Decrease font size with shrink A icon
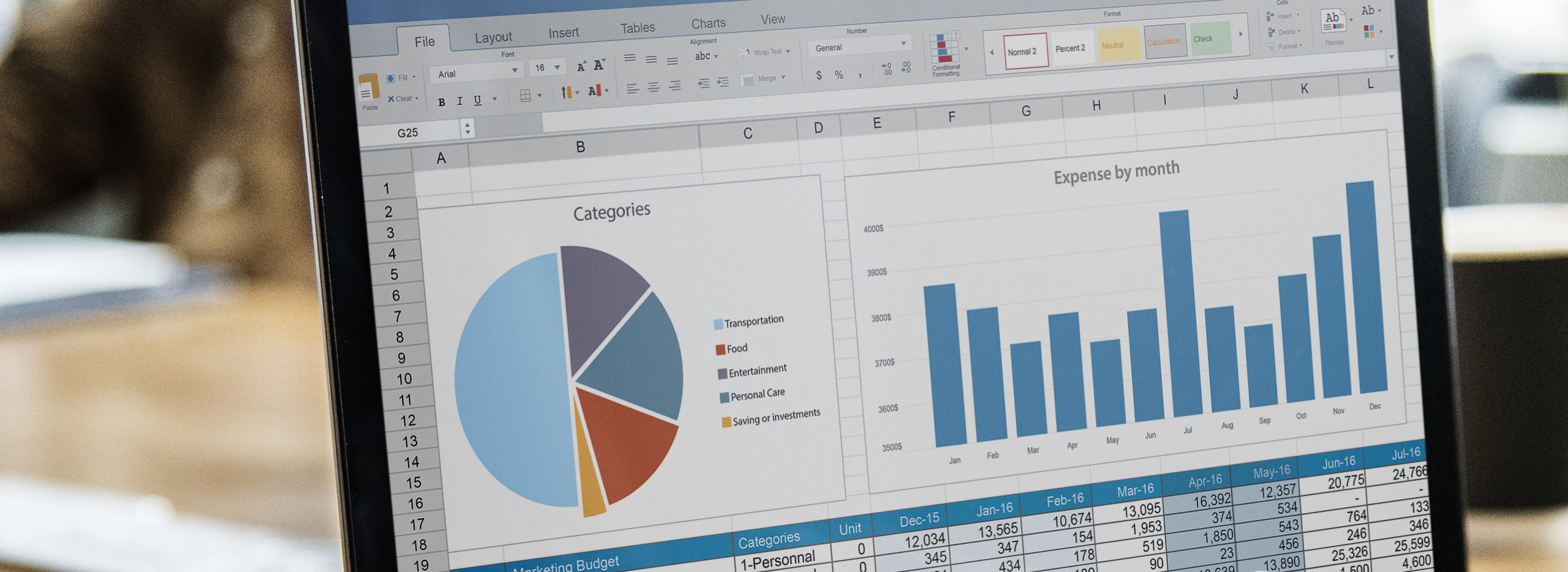The width and height of the screenshot is (1568, 572). [x=599, y=64]
